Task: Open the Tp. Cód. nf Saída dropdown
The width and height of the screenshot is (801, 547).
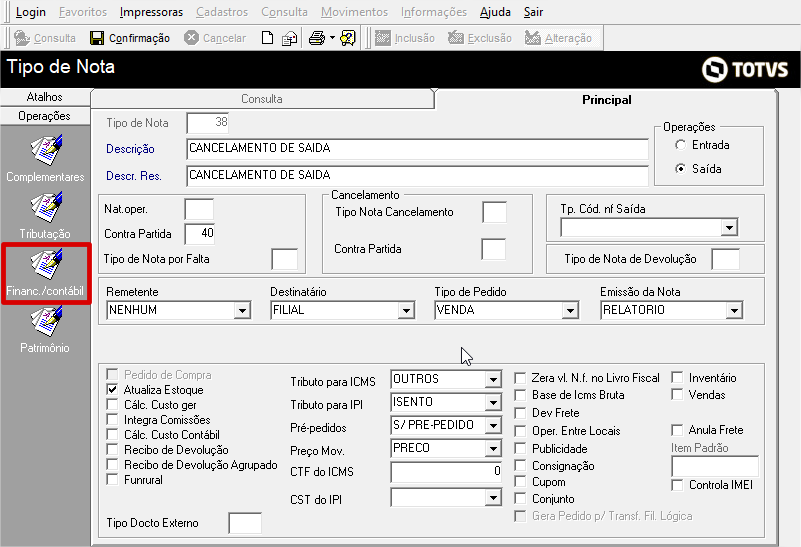Action: click(729, 227)
